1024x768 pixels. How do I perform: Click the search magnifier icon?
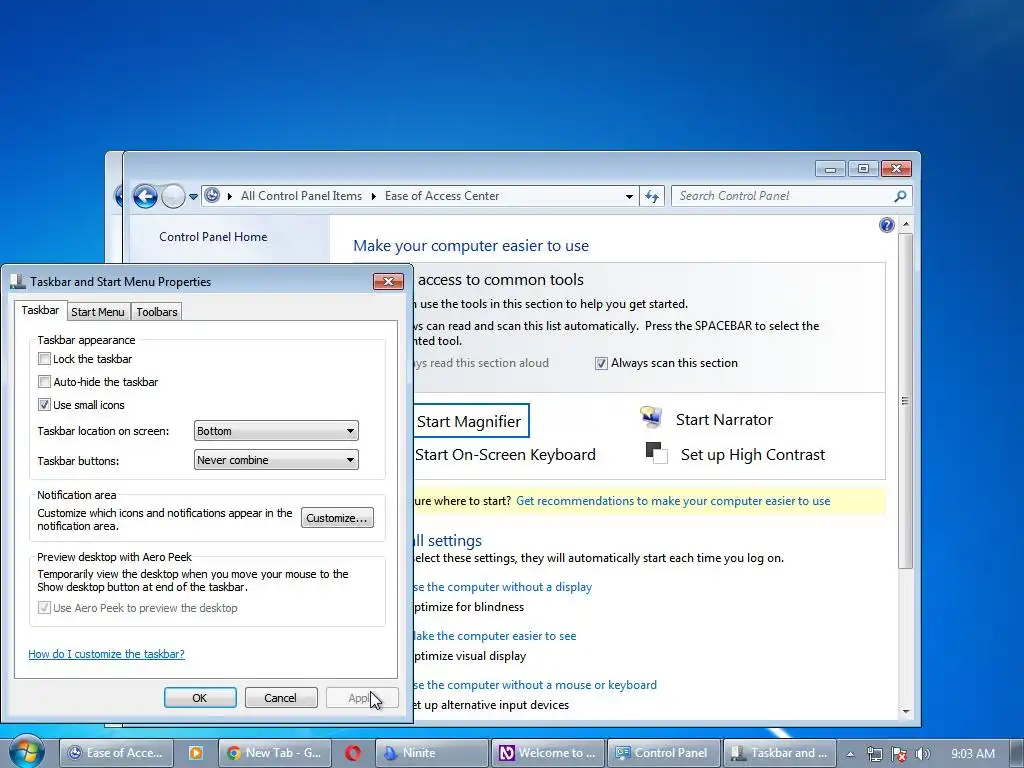coord(900,196)
